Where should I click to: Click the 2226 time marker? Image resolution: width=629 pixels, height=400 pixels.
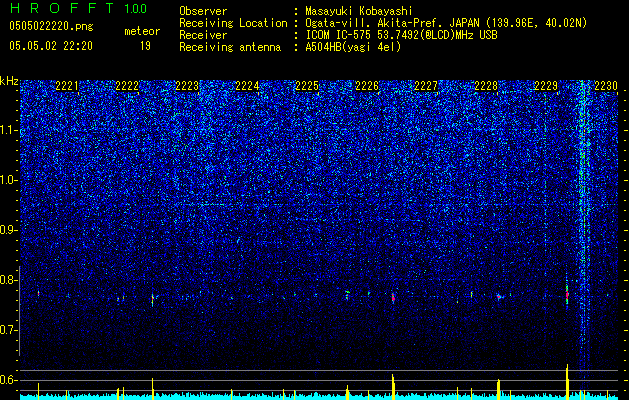(x=367, y=85)
